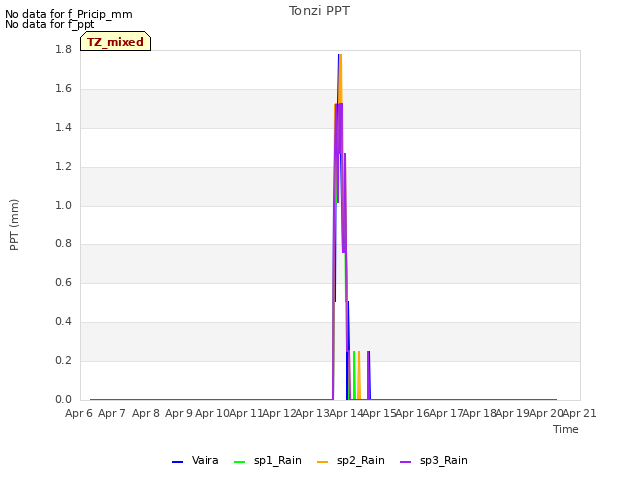The image size is (640, 480).
Task: Click the Apr 16 x-axis date label
Action: 413,413
